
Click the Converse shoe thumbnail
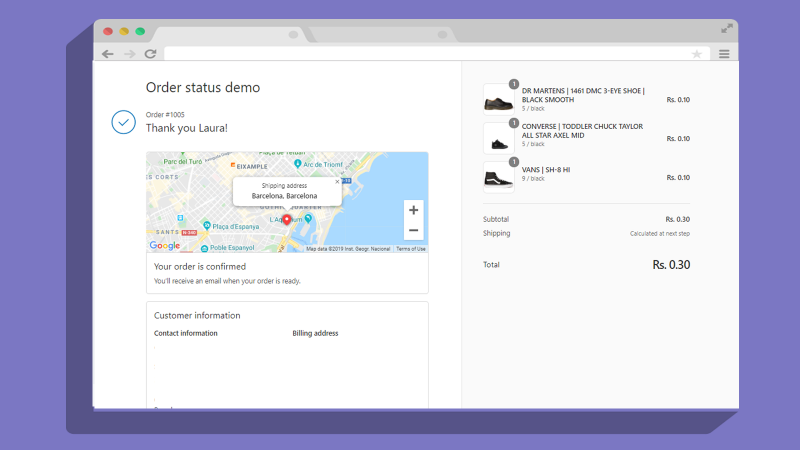point(498,138)
